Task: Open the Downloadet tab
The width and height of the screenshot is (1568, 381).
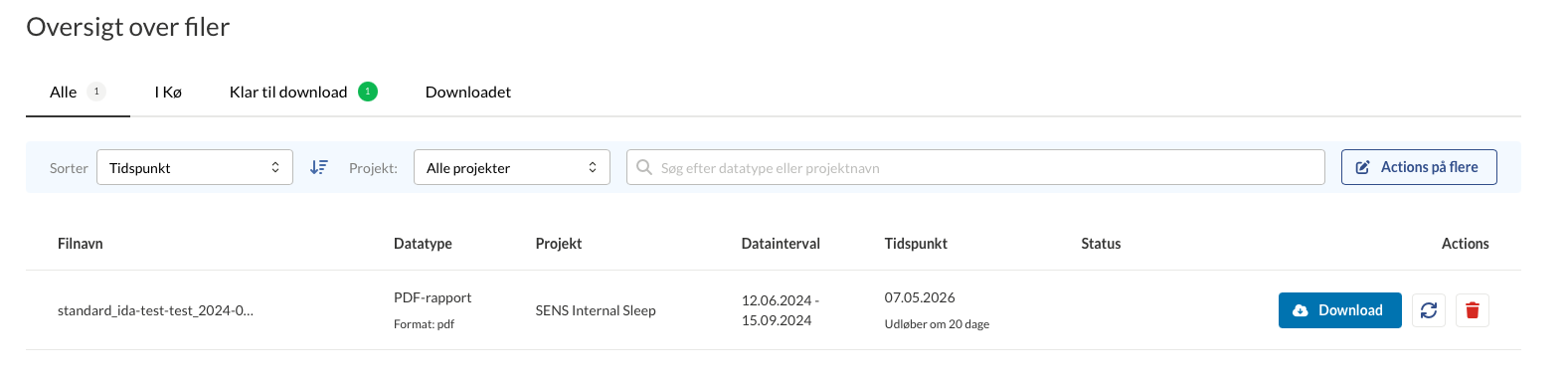Action: (468, 92)
